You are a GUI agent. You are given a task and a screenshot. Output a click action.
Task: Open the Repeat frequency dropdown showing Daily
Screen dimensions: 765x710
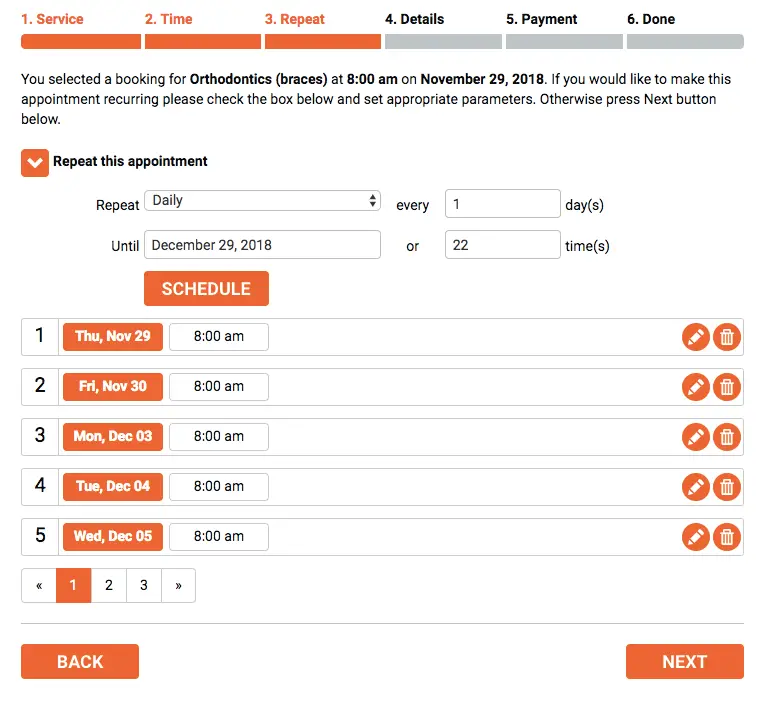tap(262, 201)
